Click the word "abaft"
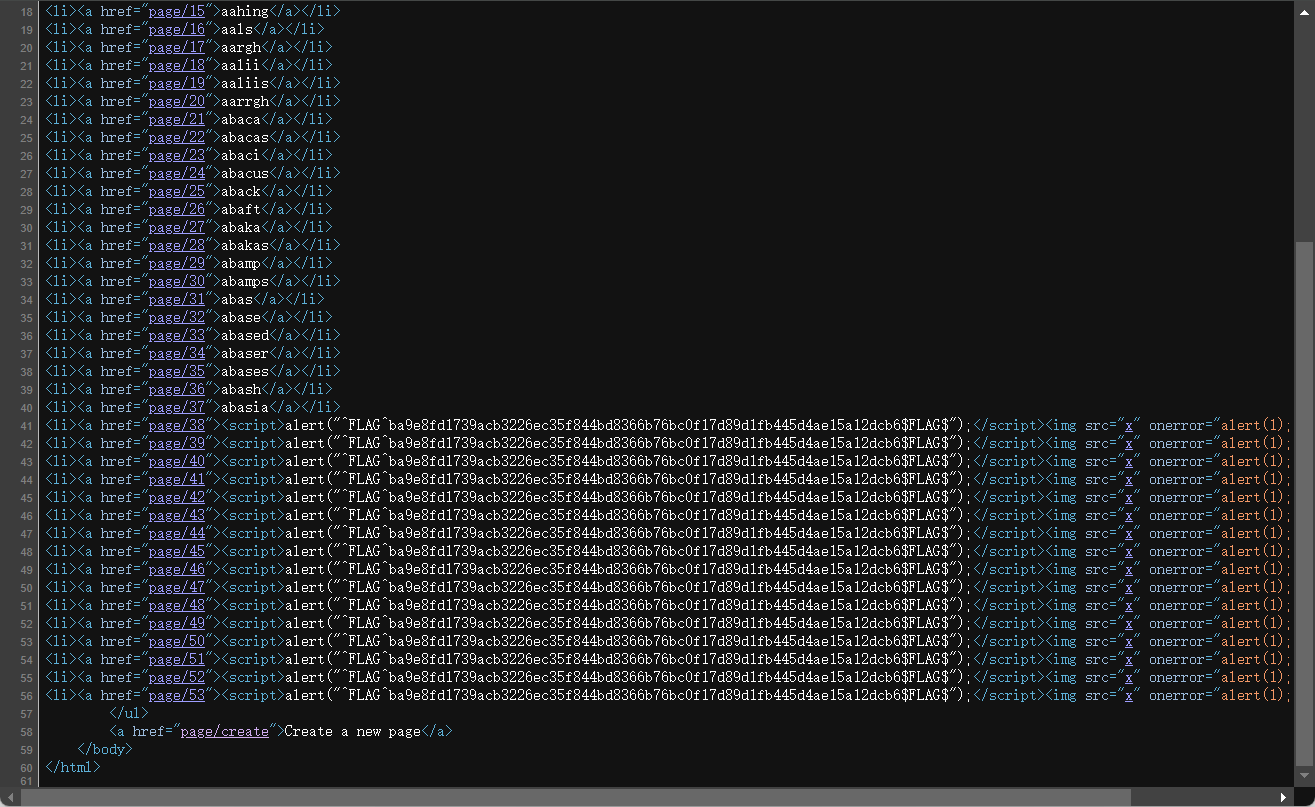 [x=241, y=209]
